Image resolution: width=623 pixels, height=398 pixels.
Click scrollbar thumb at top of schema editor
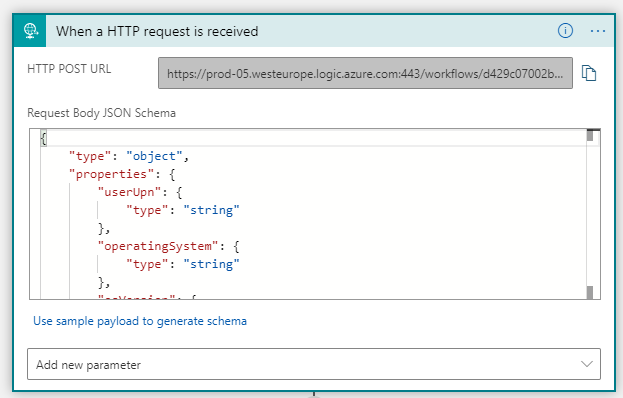[x=590, y=135]
